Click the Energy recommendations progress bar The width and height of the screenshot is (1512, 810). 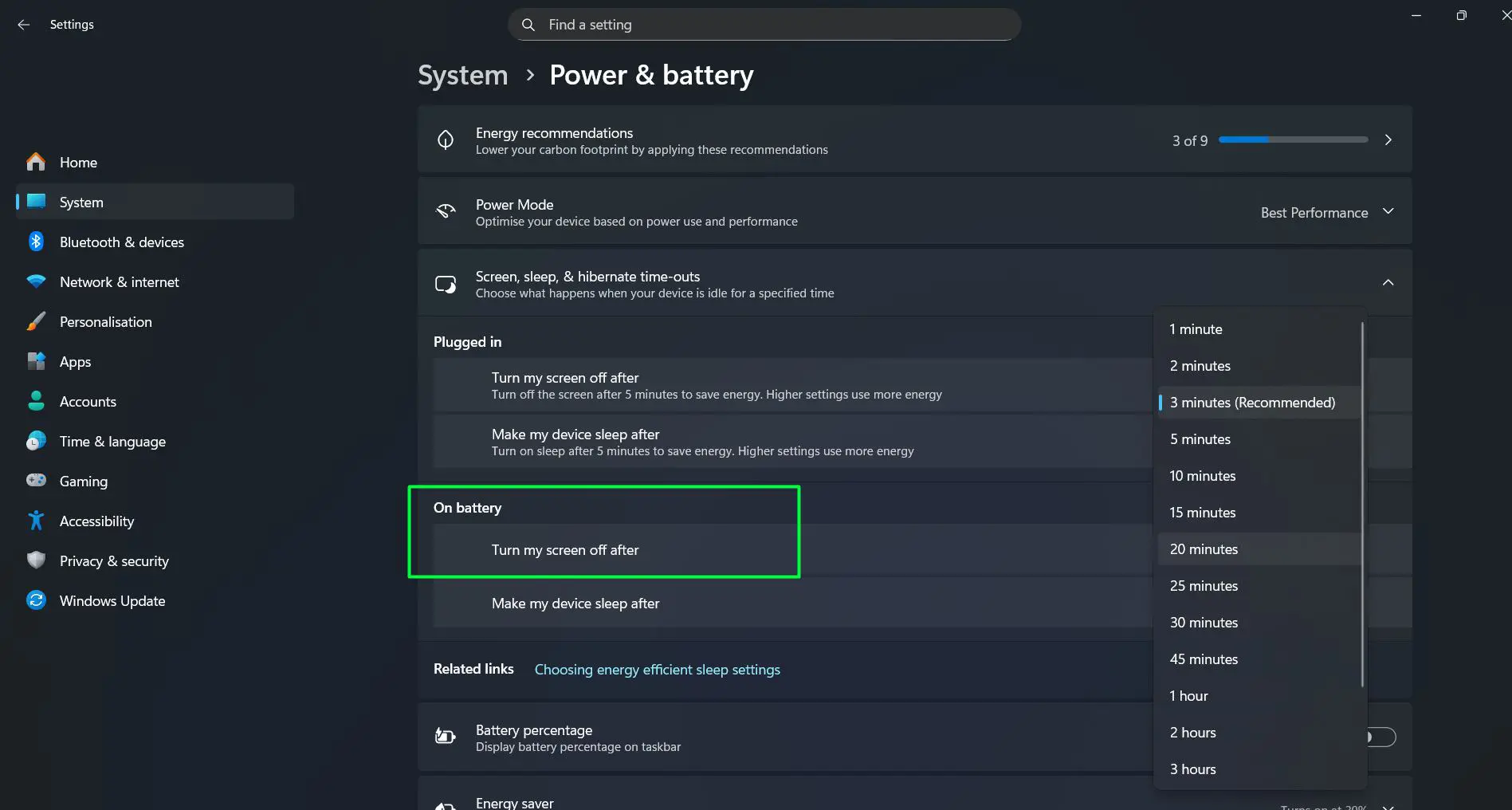click(1293, 140)
